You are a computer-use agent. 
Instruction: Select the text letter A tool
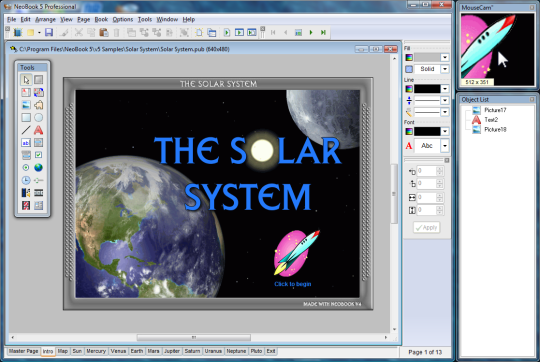point(39,130)
